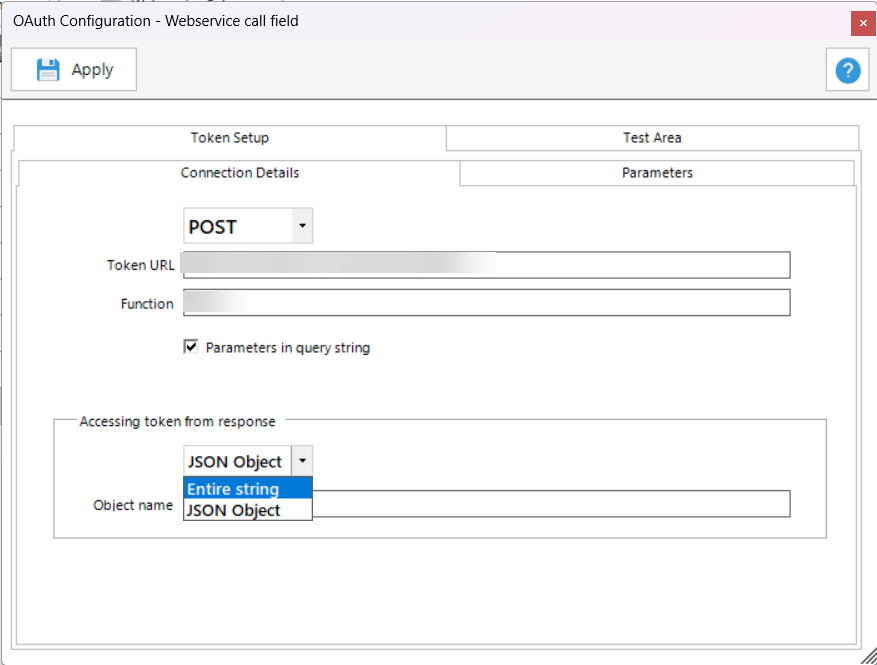
Task: Pick JSON Object in the dropdown list
Action: point(248,510)
